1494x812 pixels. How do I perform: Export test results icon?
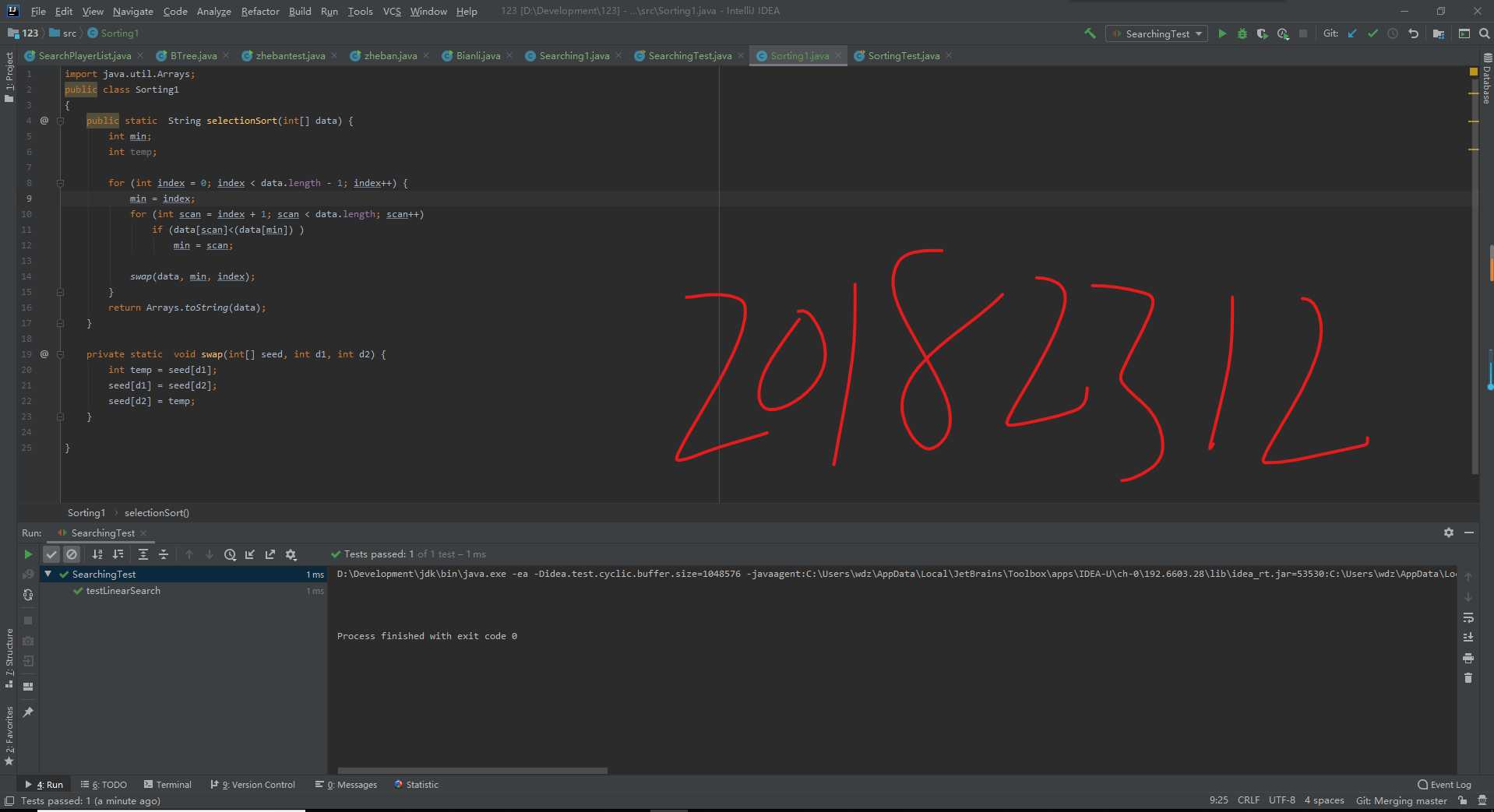click(270, 554)
